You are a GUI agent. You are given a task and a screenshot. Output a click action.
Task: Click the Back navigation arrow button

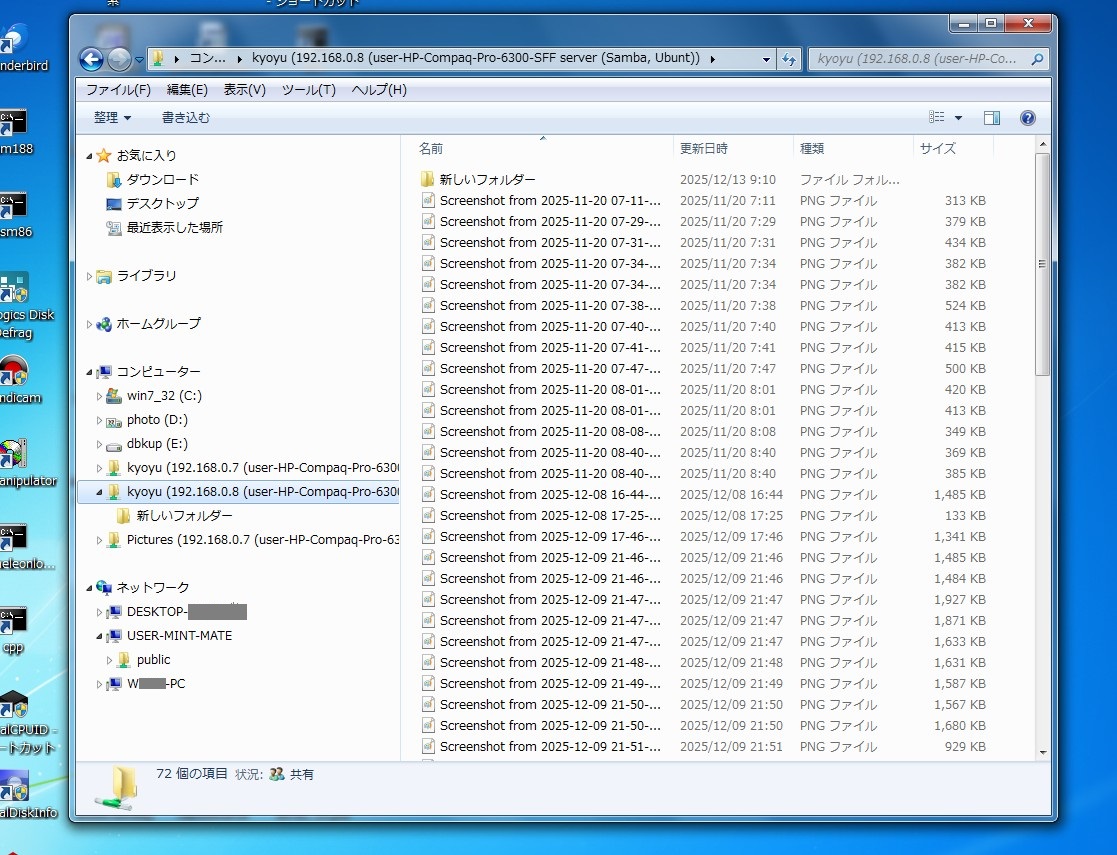point(91,59)
